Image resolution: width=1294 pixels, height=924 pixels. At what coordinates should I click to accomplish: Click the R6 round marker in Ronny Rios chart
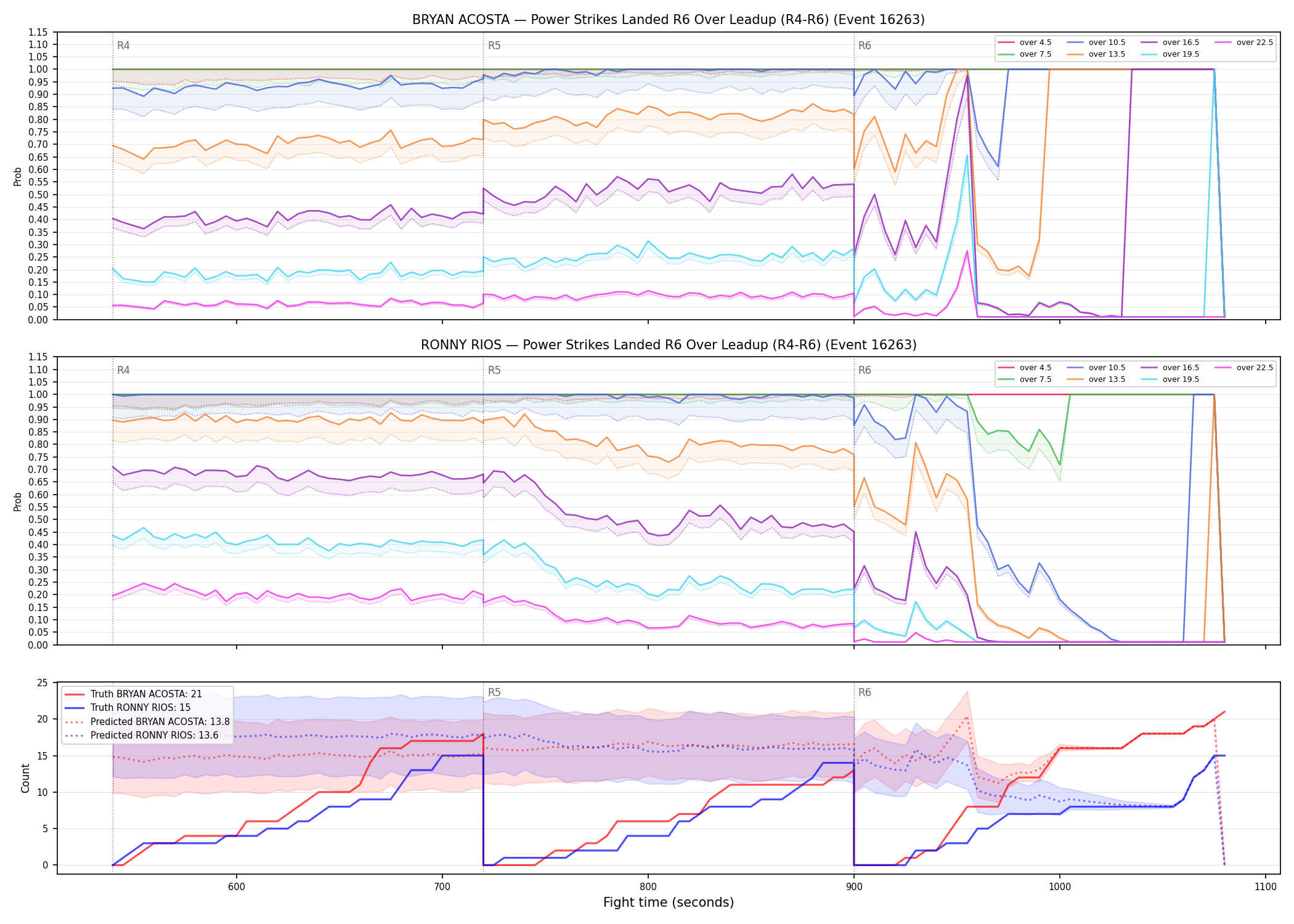click(865, 370)
